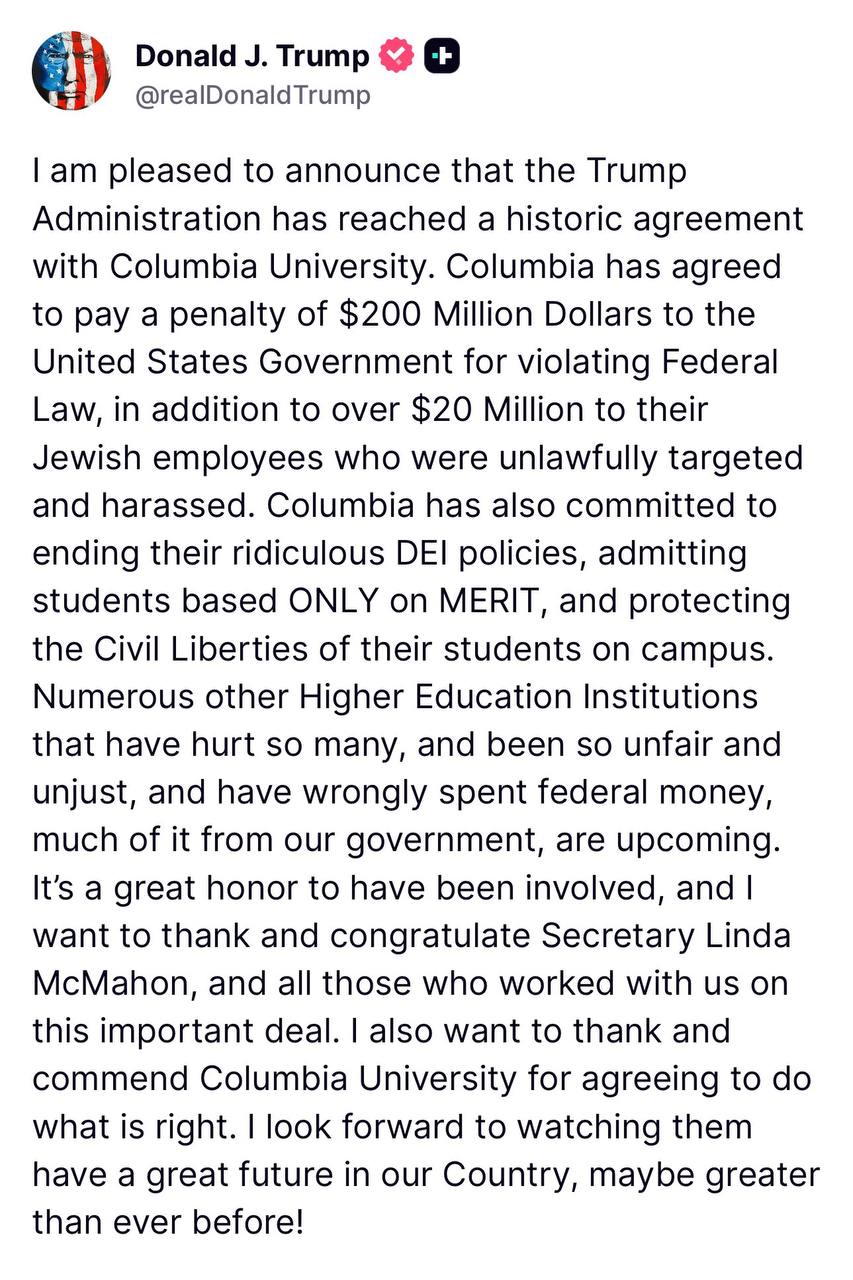Open the @realDonaldTrump handle
The image size is (853, 1280).
[x=253, y=95]
